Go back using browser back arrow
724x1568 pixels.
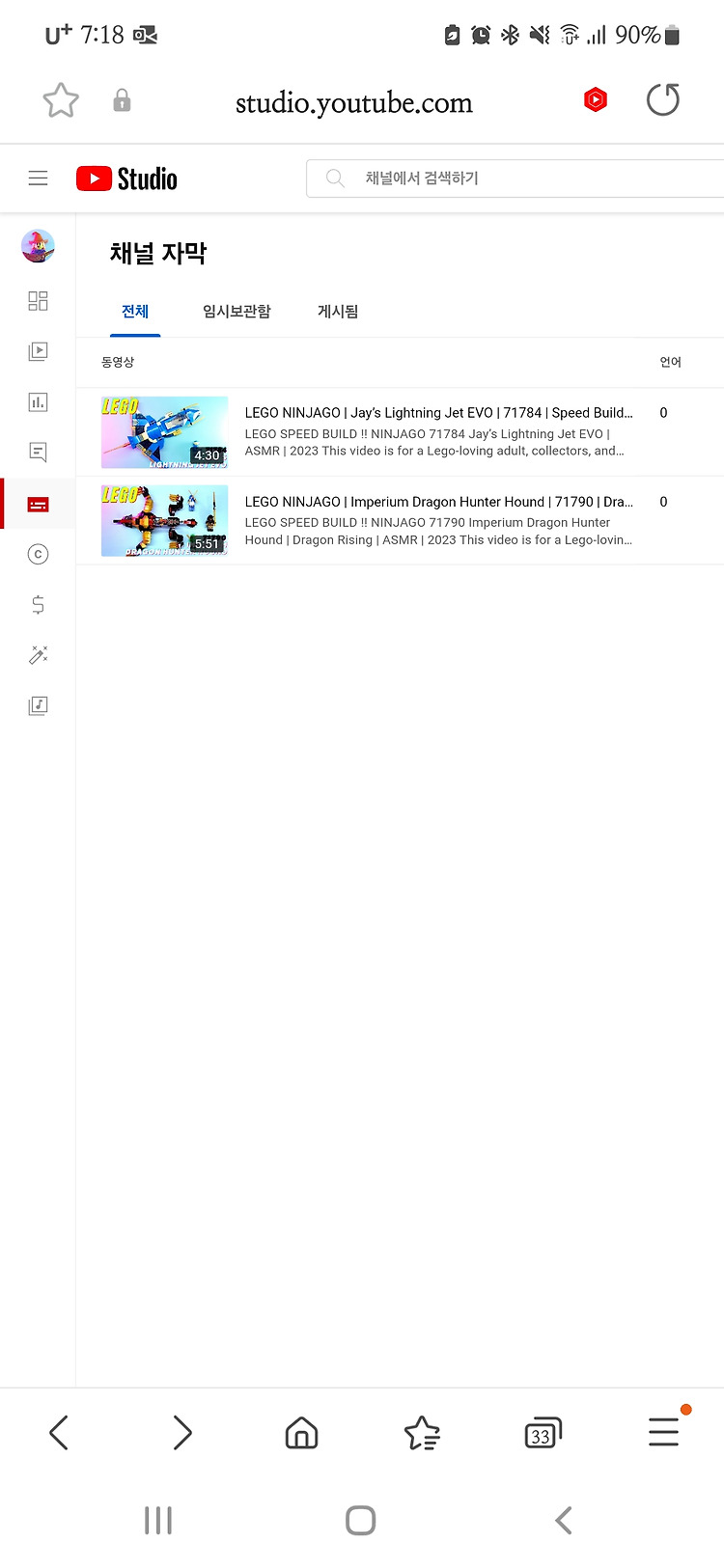(59, 1433)
